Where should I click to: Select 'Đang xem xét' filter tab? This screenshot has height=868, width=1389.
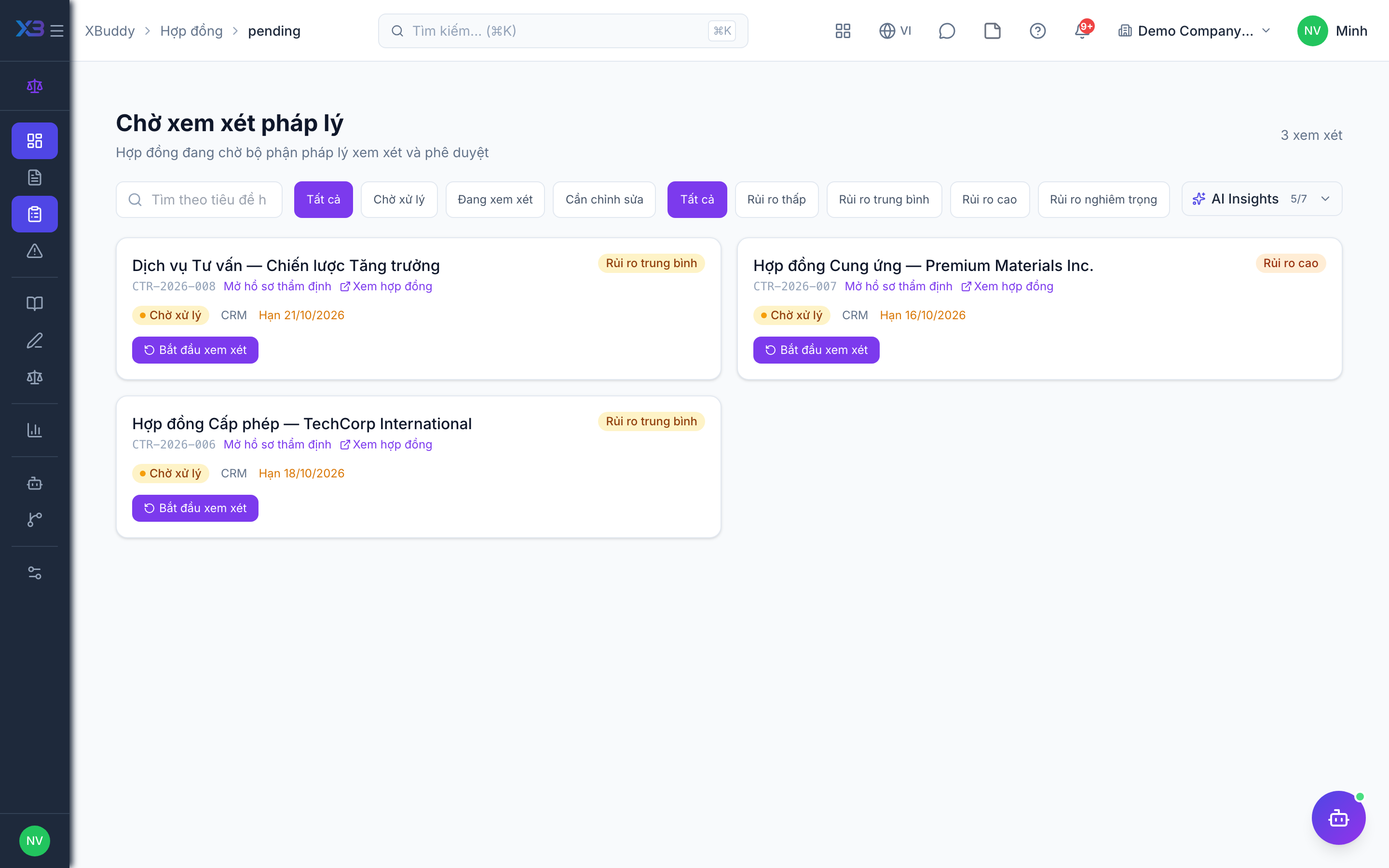click(x=495, y=199)
